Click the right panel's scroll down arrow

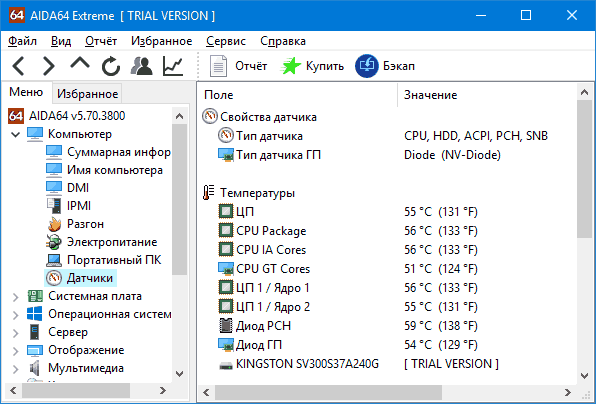pos(585,375)
